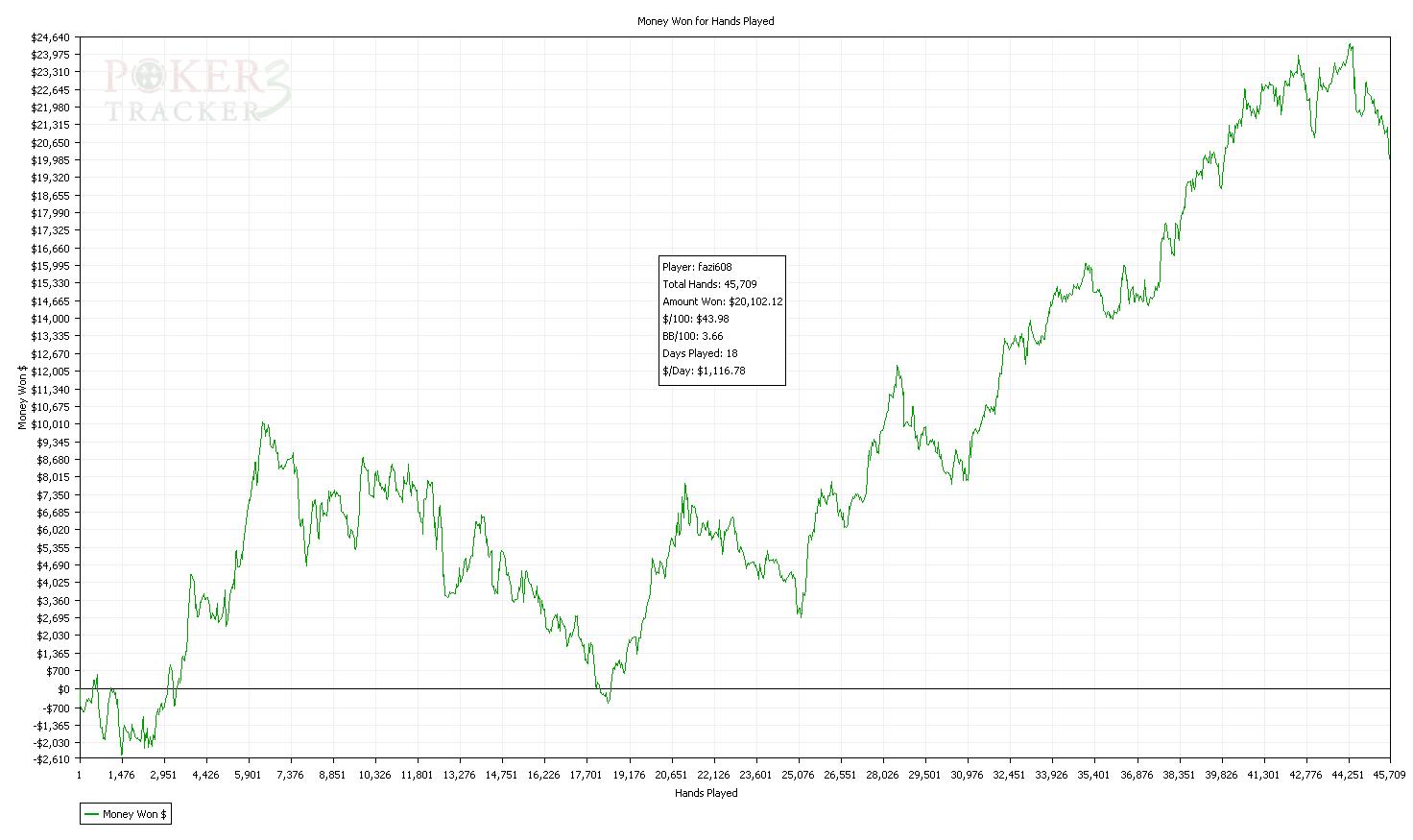Click the chart title "Money Won for Hands Played"
Image resolution: width=1413 pixels, height=840 pixels.
[x=706, y=20]
